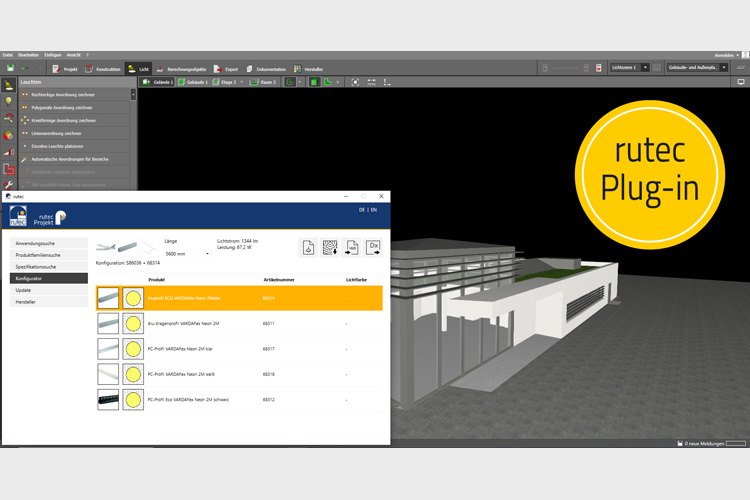Viewport: 750px width, 500px height.
Task: Open the Berechnungsobjekte mode tab
Action: pos(181,69)
